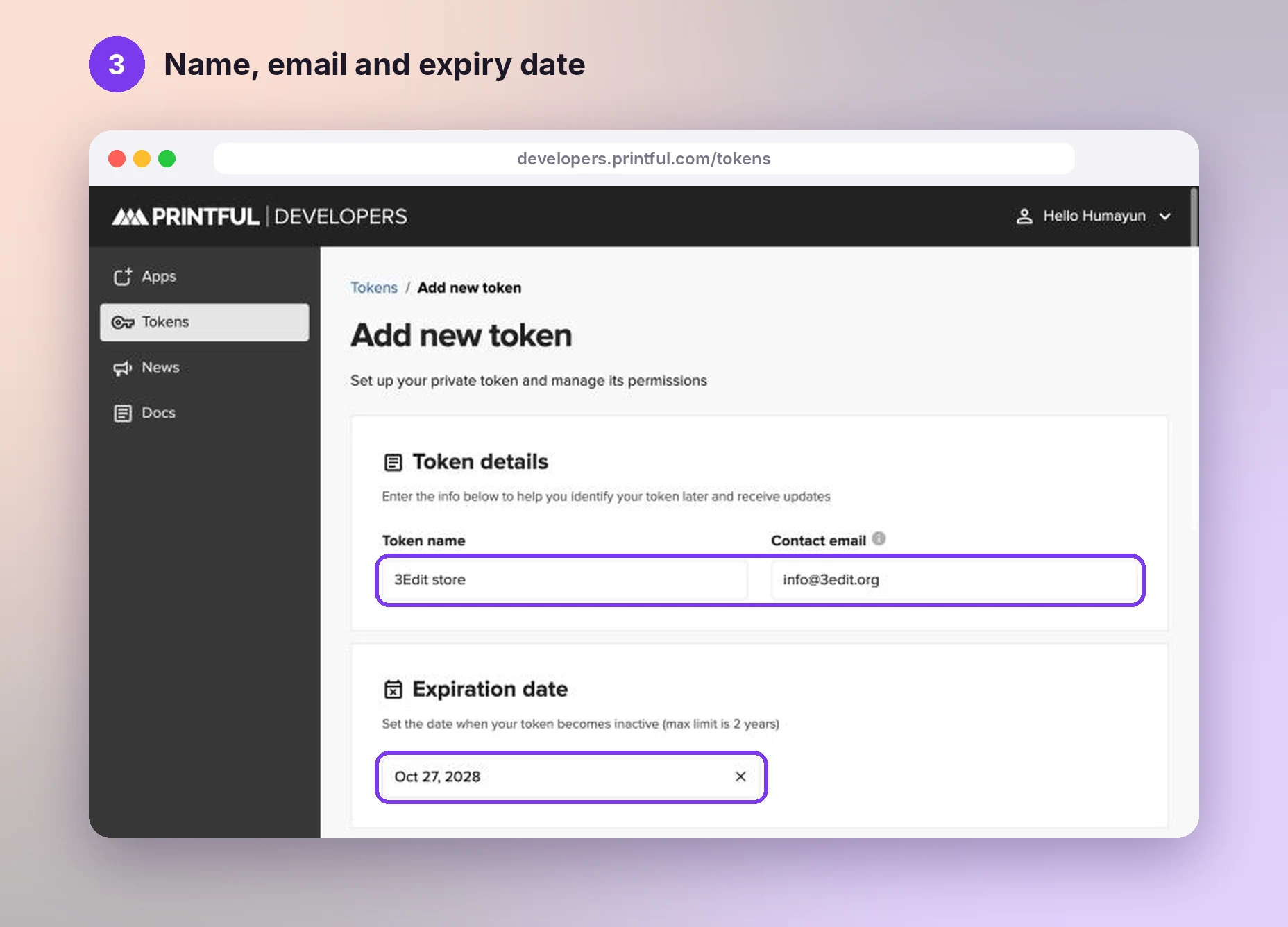Click the green maximize window button
Viewport: 1288px width, 927px height.
pyautogui.click(x=167, y=159)
